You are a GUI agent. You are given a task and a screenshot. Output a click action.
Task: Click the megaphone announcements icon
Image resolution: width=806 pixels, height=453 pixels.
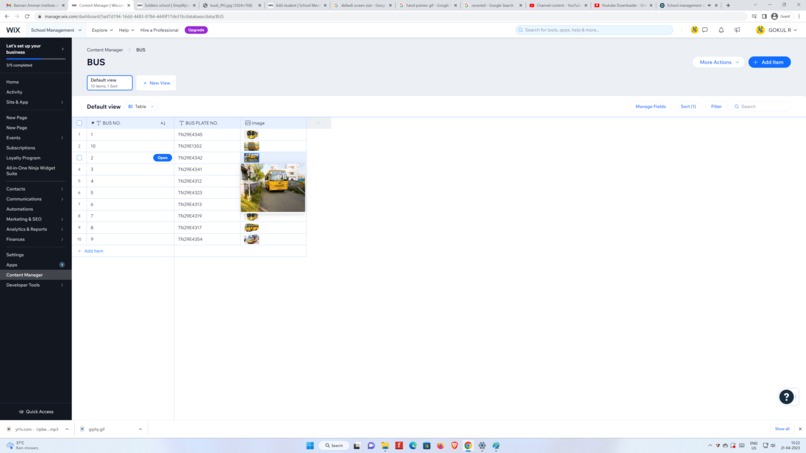tap(737, 30)
